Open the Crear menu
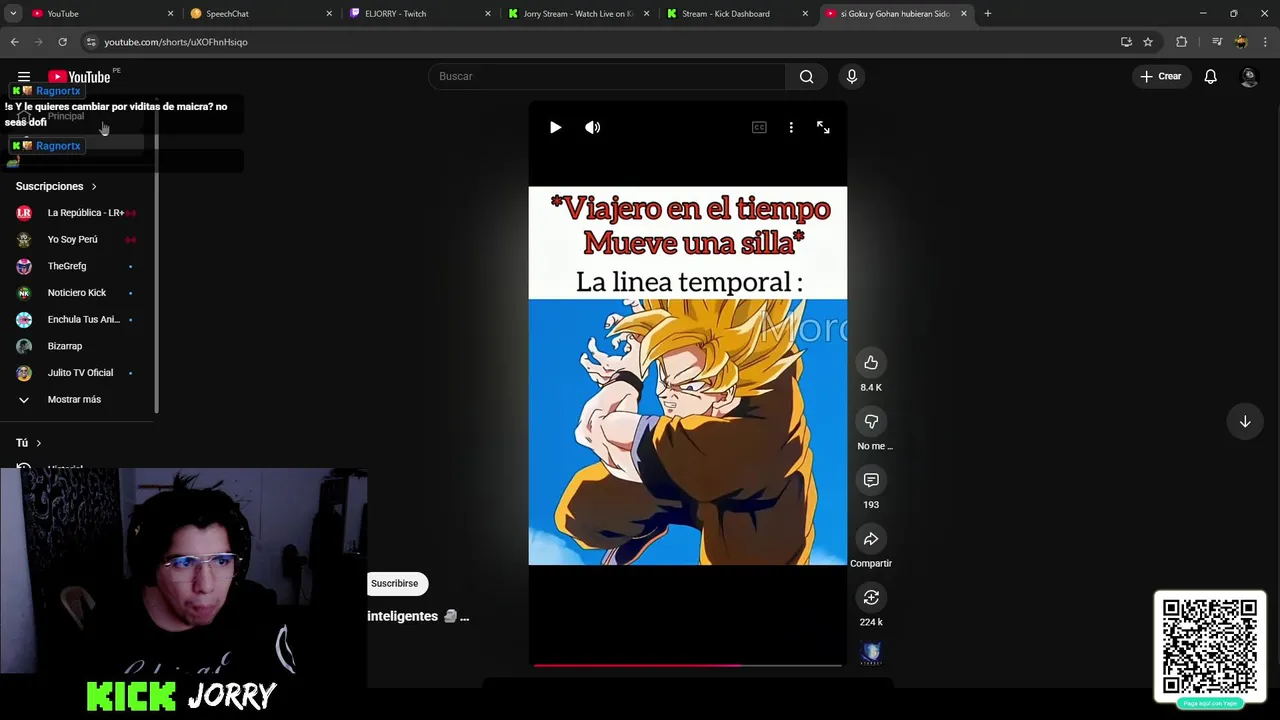Screen dimensions: 1280x720 point(1161,76)
